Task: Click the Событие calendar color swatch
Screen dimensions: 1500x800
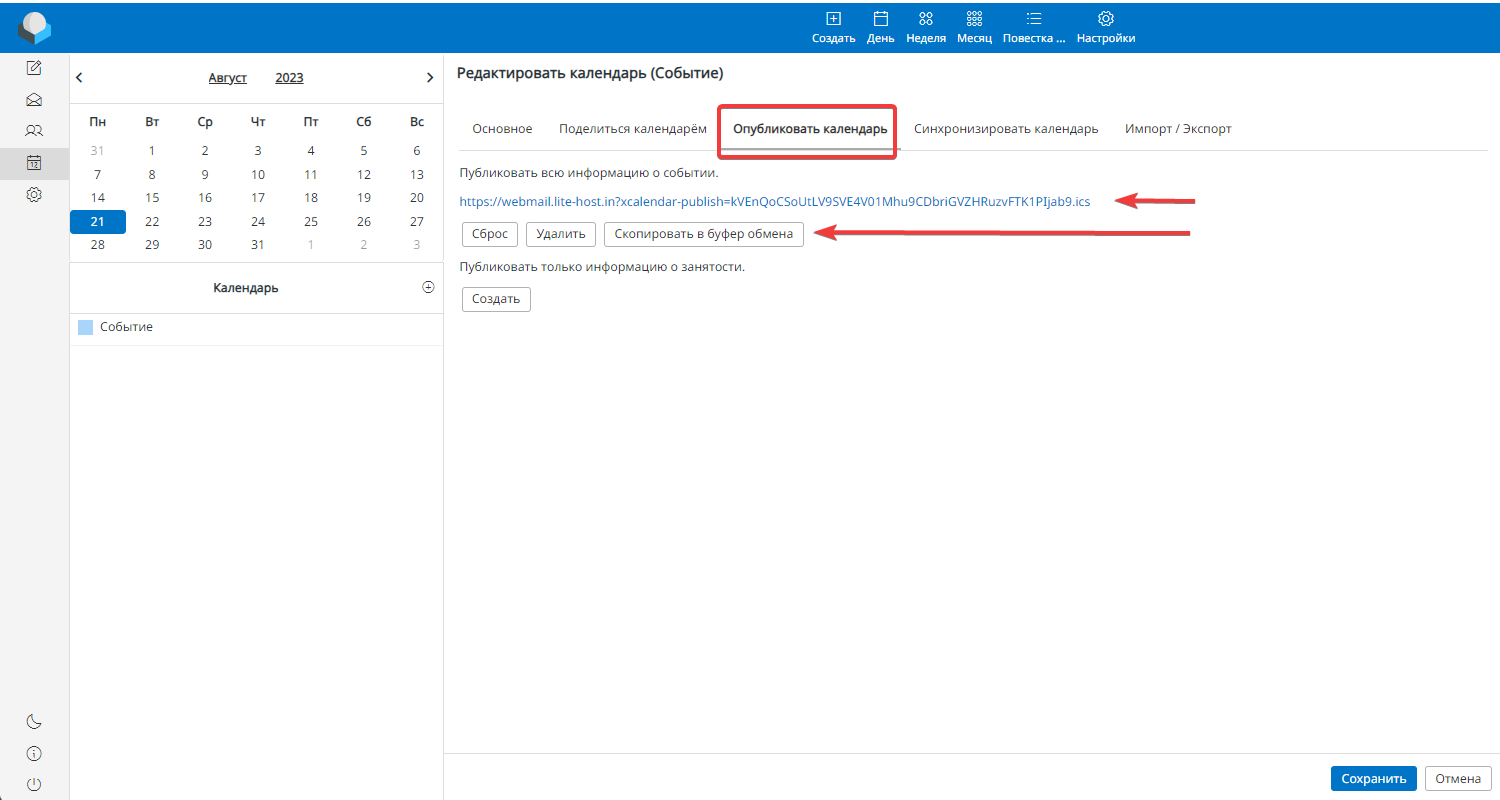Action: point(85,327)
